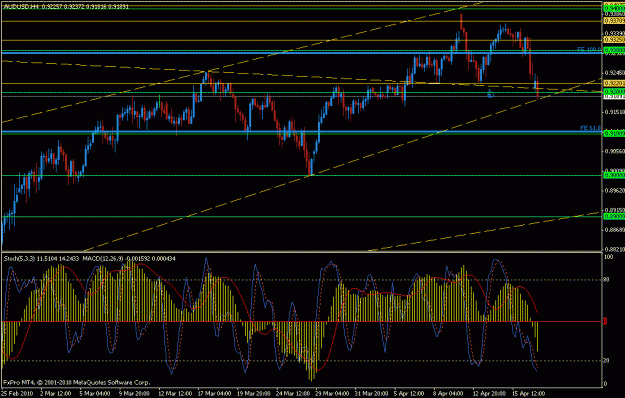Click the green 0.9200 price tag
Screen dimensions: 625x398
tap(614, 92)
